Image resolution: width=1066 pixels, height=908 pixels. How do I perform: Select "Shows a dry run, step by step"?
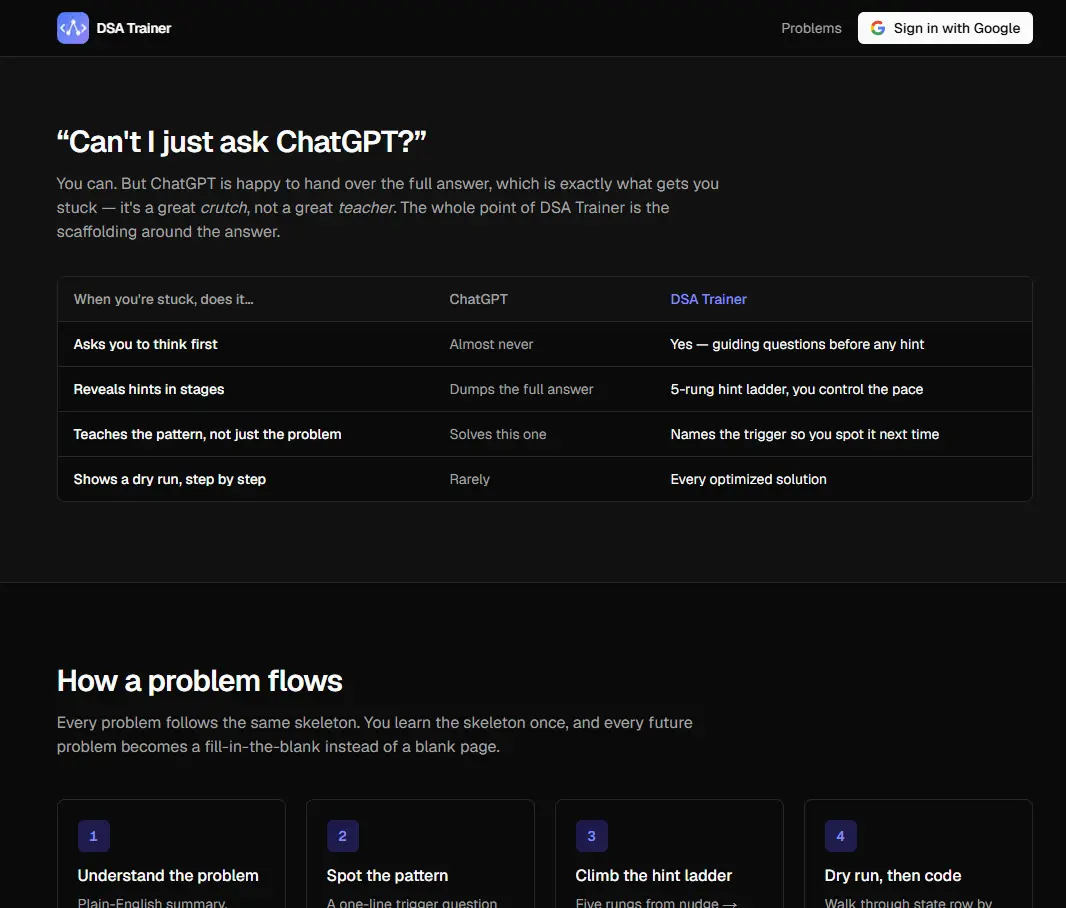coord(169,479)
